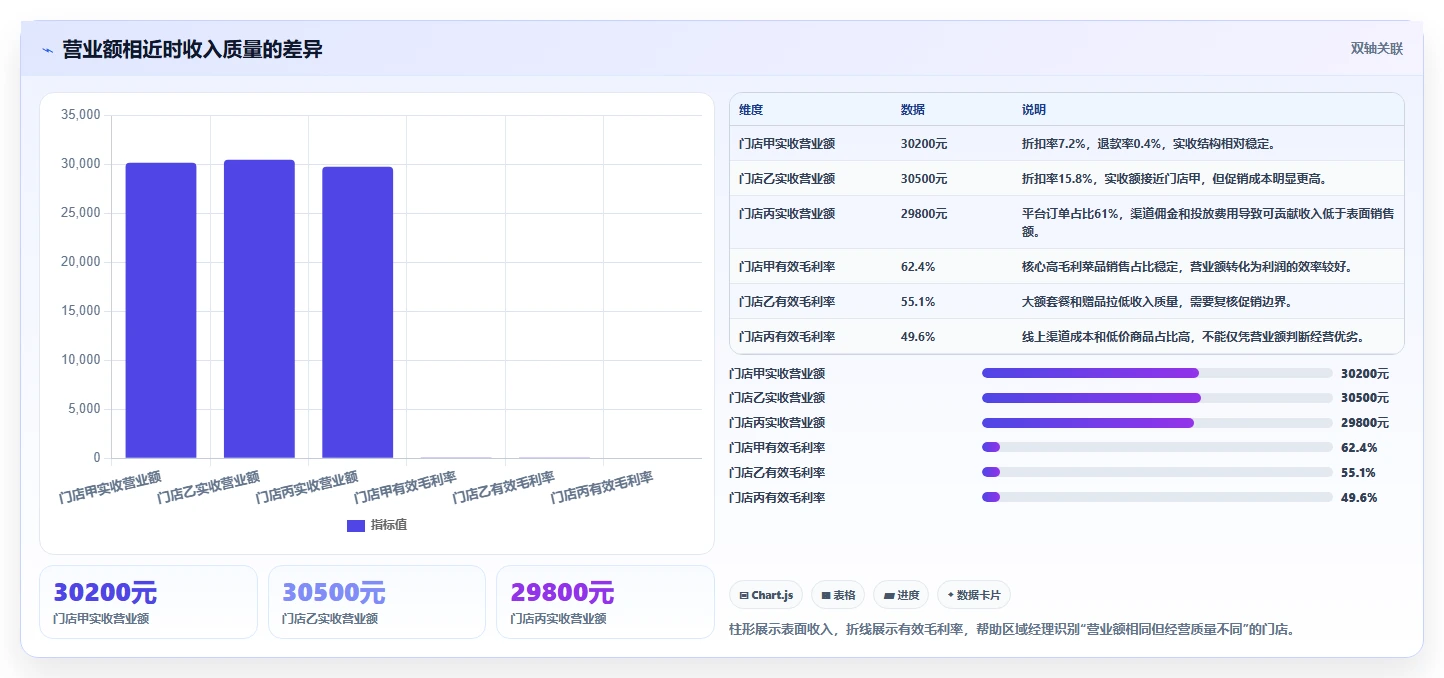Click the 5,000 y-axis label
Screen dimensions: 1444x678
84,409
